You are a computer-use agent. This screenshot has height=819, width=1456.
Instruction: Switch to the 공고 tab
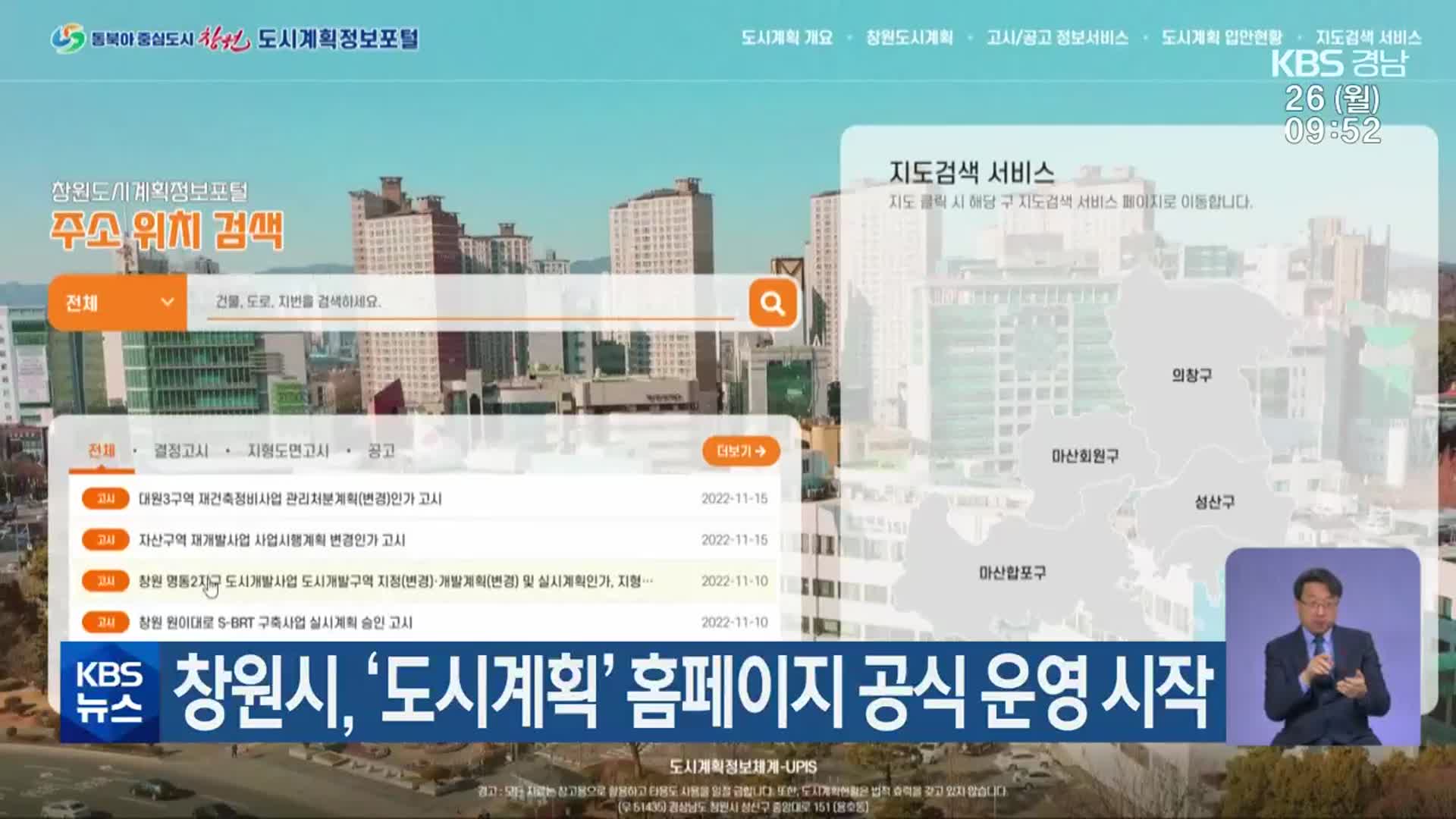point(381,450)
